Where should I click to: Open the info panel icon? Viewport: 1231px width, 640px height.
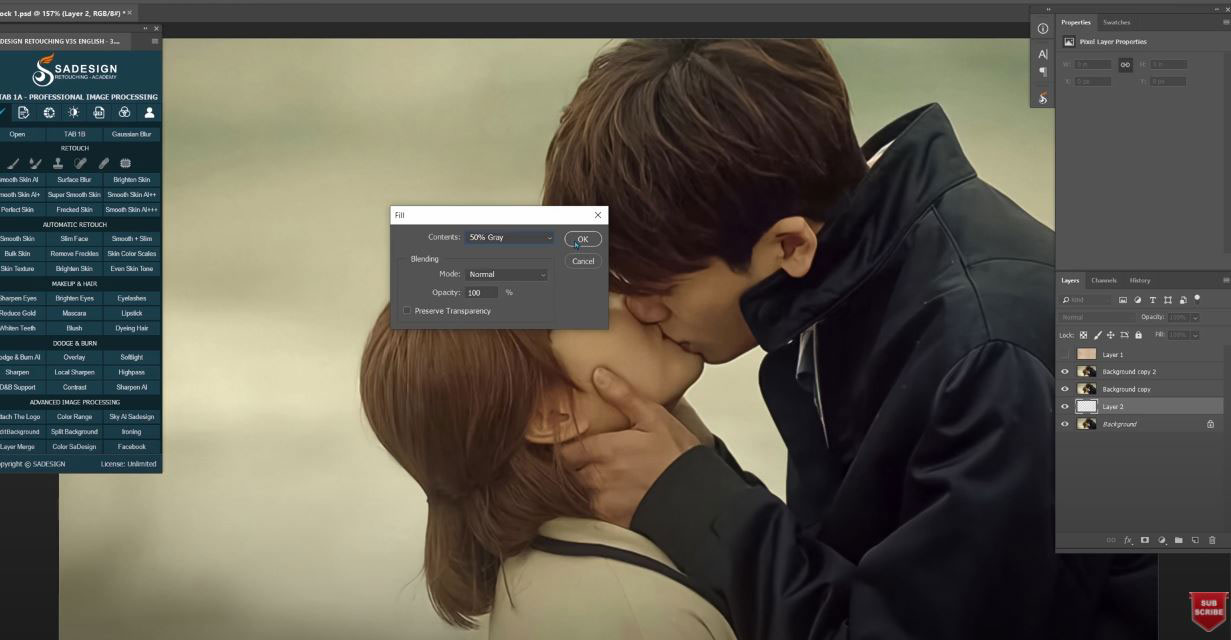(1043, 29)
